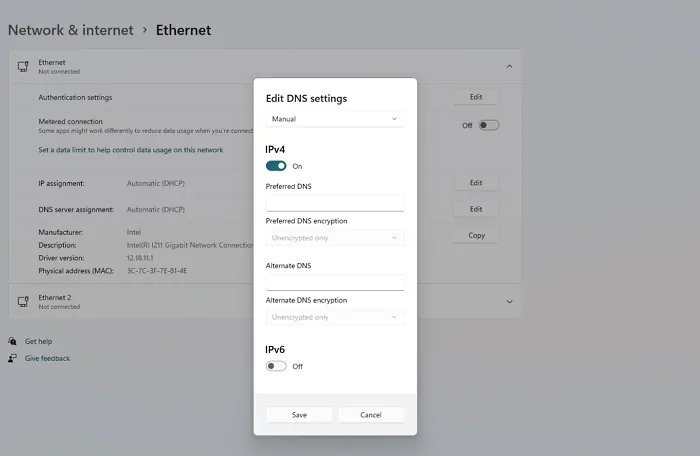This screenshot has width=700, height=456.
Task: Click the Ethernet 2 adapter icon
Action: pyautogui.click(x=23, y=301)
